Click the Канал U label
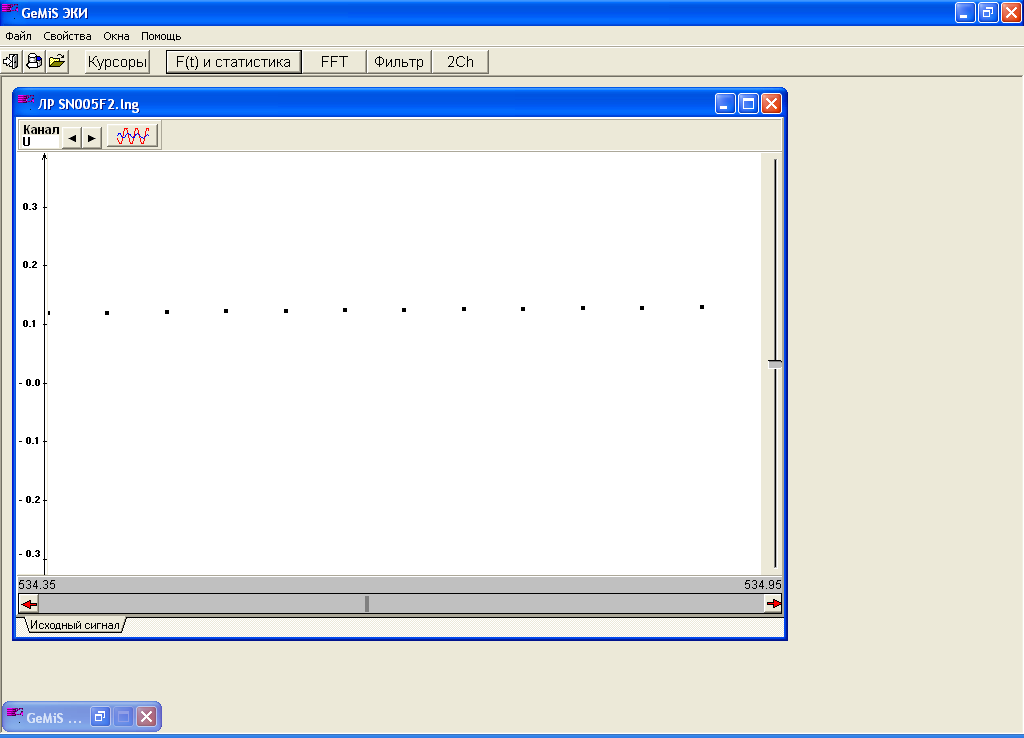Image resolution: width=1024 pixels, height=738 pixels. point(40,135)
